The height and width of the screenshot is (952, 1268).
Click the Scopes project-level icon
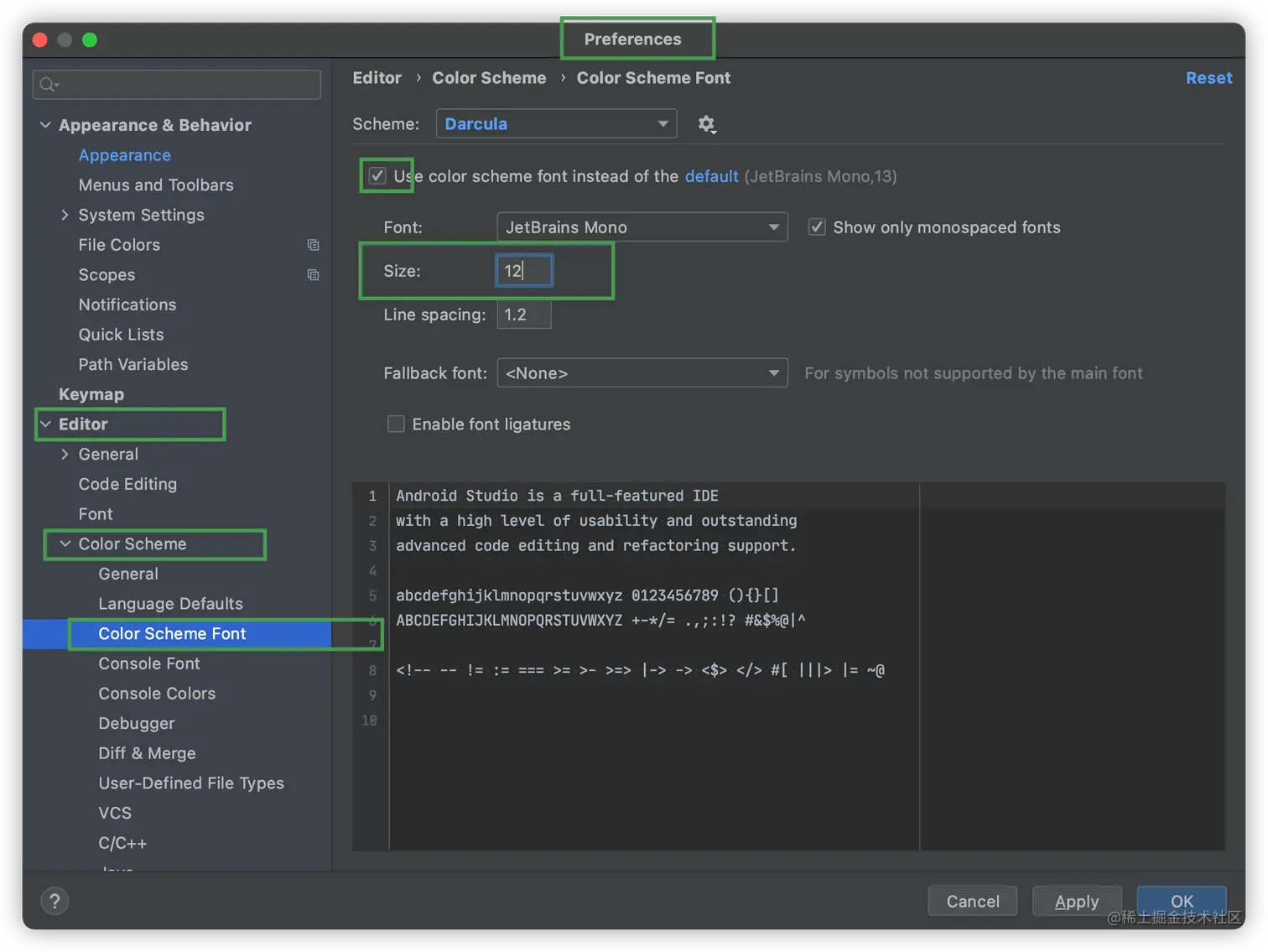coord(313,275)
